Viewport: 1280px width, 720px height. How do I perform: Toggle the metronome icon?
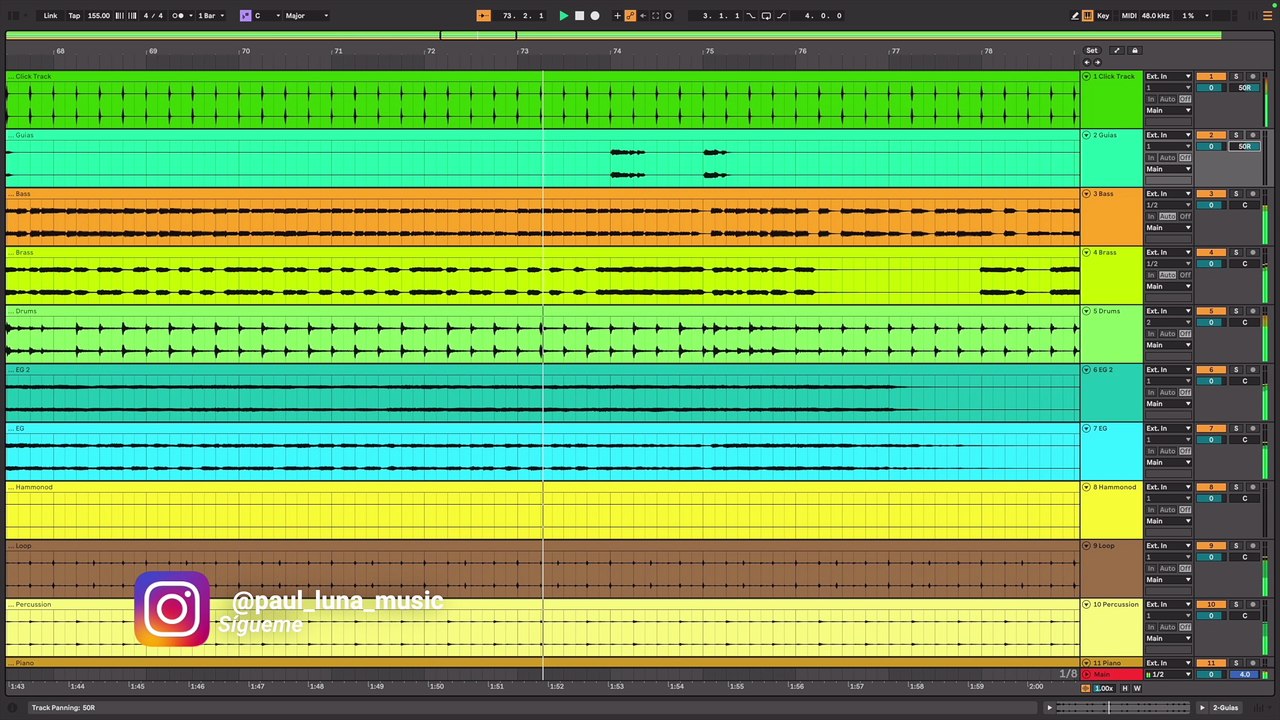(179, 15)
